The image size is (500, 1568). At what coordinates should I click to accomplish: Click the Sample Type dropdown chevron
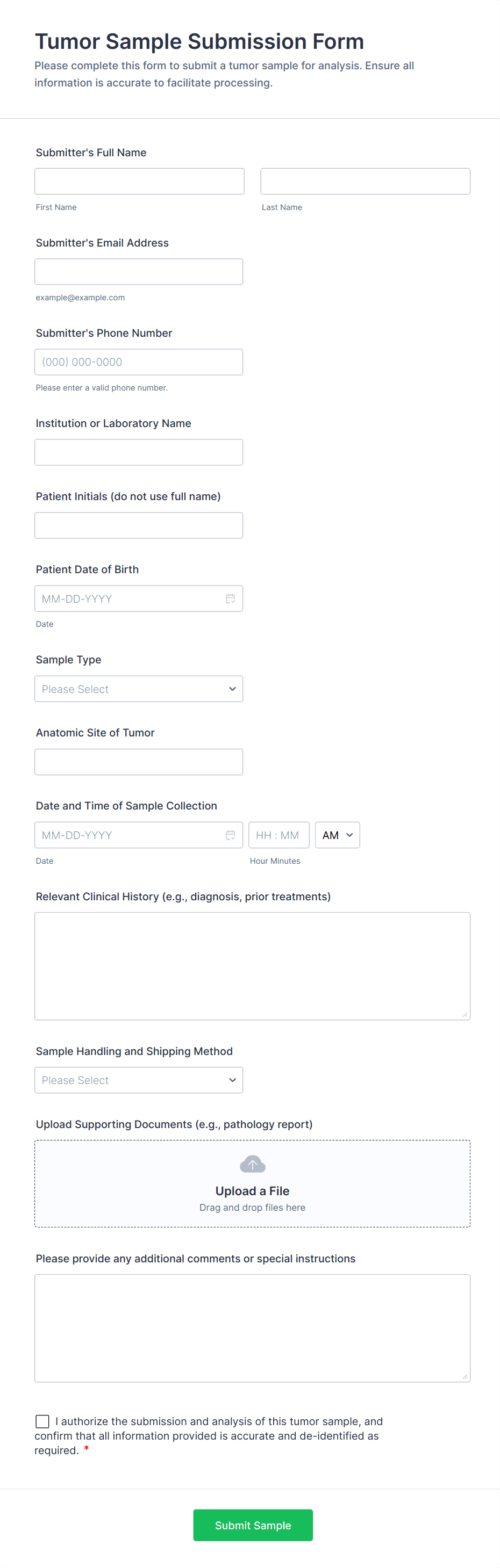[x=232, y=689]
